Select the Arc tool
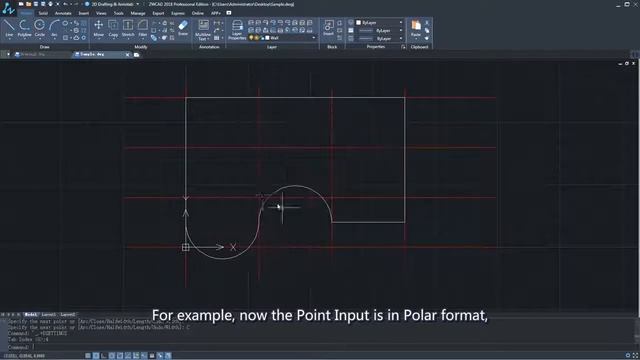 (54, 29)
